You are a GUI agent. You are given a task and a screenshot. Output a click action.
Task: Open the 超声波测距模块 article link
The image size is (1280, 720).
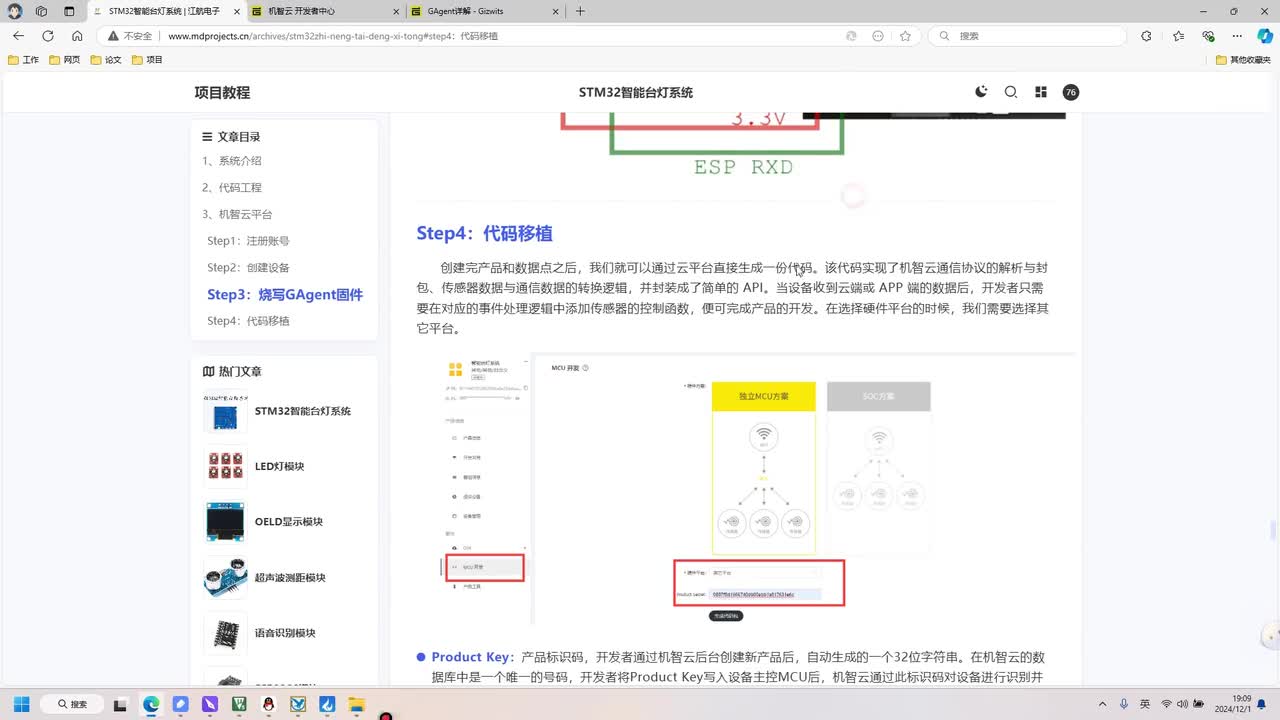[290, 578]
